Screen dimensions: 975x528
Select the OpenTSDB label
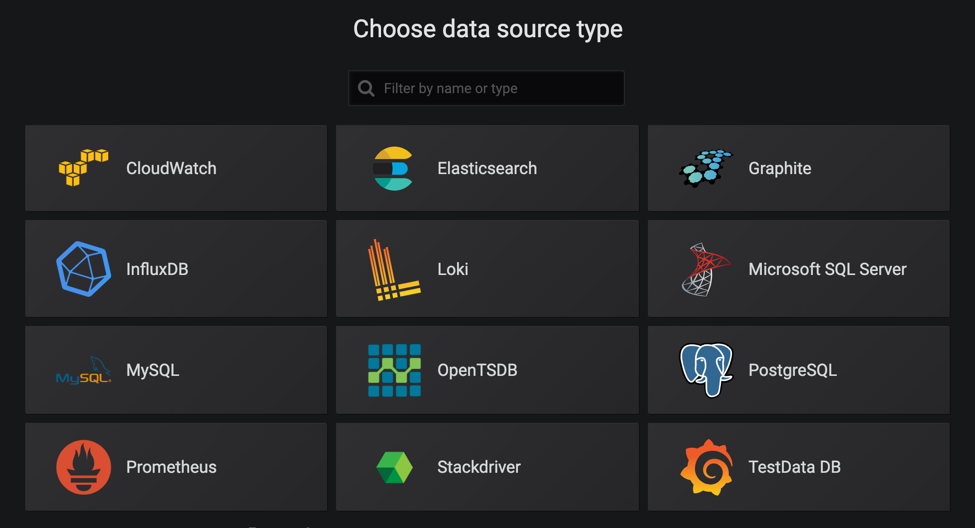pos(477,370)
